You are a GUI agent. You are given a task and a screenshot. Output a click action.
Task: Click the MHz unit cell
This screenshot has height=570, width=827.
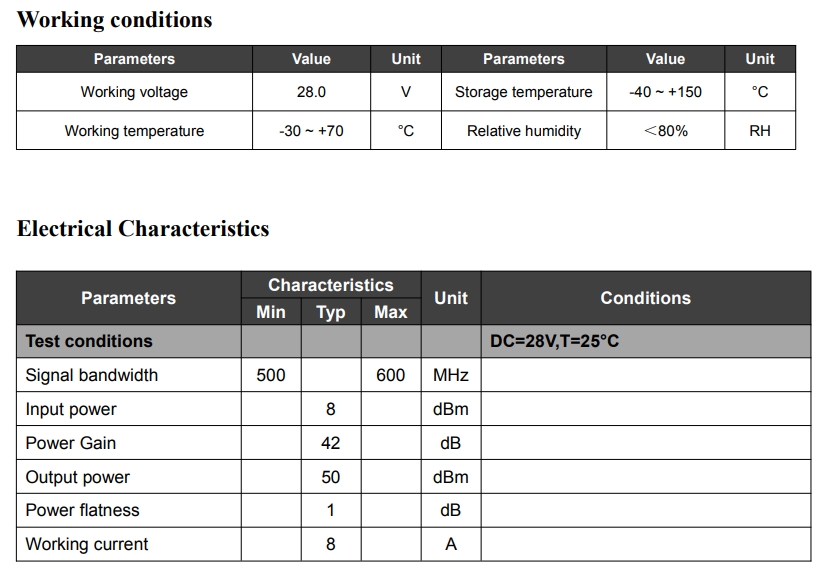[x=450, y=375]
